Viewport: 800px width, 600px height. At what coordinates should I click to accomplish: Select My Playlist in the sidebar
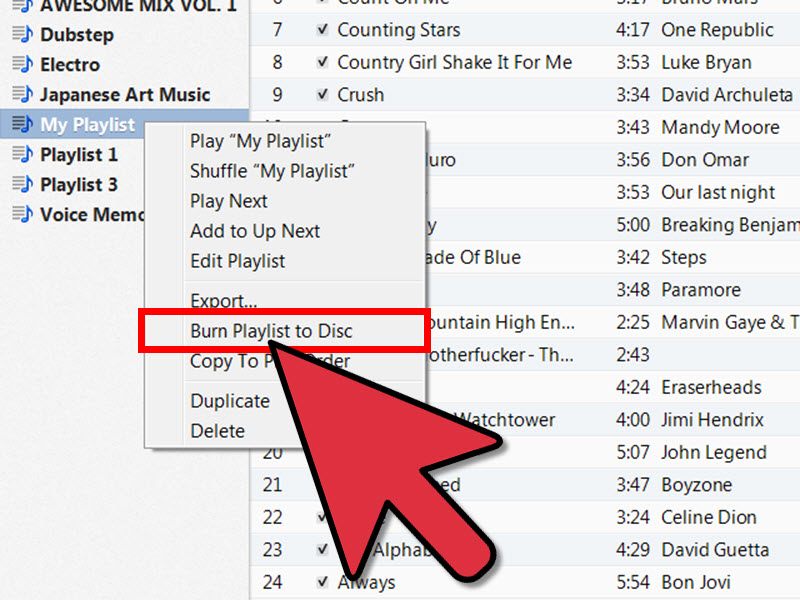[x=87, y=124]
